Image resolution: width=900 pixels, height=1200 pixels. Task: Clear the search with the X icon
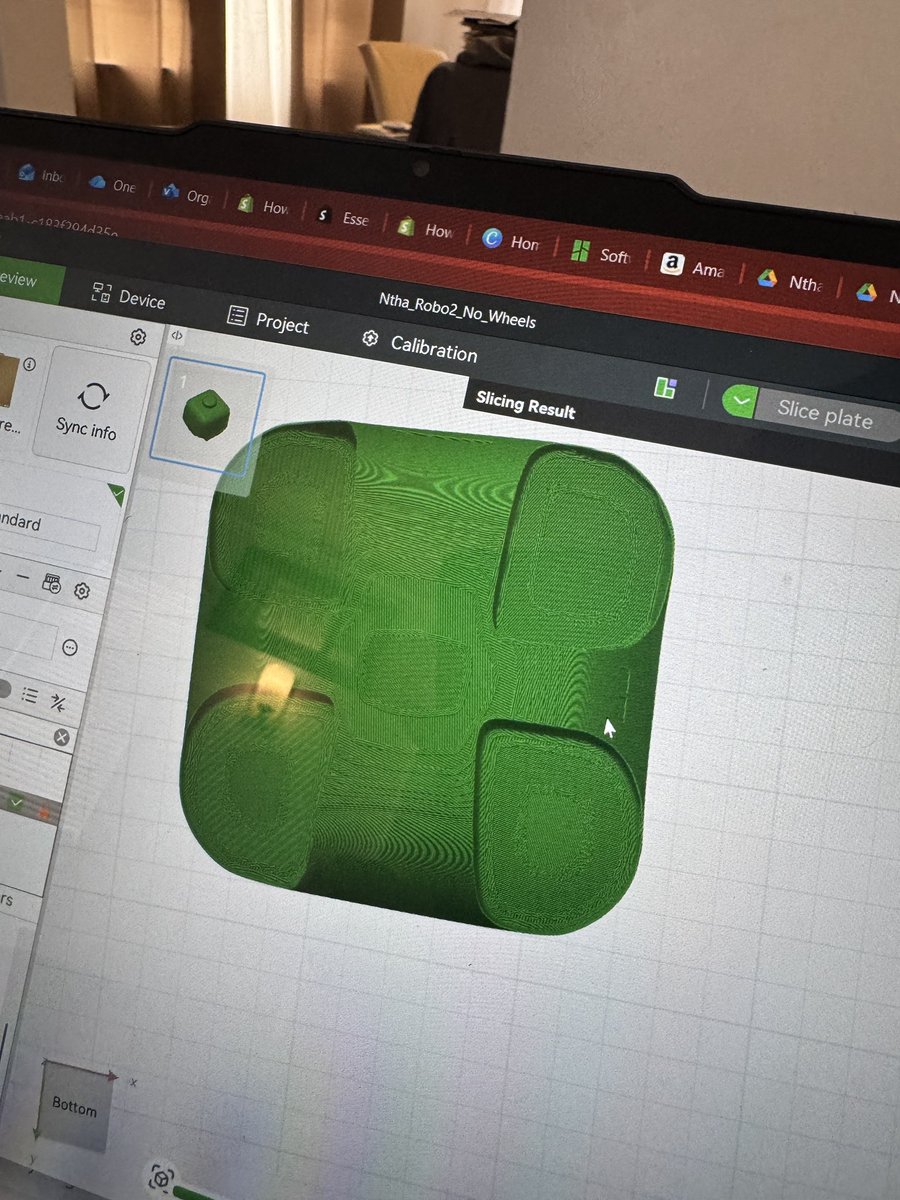click(62, 737)
